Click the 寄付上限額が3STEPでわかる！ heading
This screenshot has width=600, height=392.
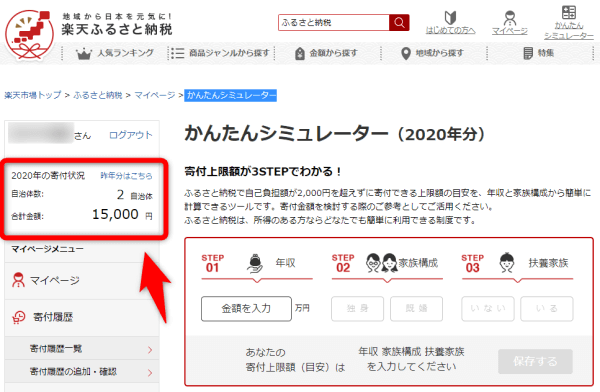coord(263,172)
